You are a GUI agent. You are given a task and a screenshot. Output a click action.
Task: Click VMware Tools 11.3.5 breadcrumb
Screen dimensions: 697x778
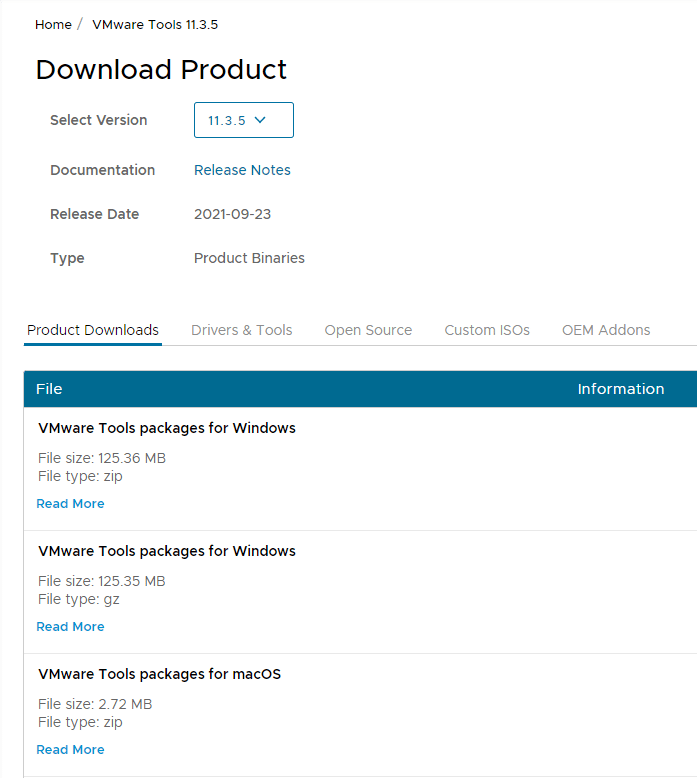pyautogui.click(x=155, y=24)
